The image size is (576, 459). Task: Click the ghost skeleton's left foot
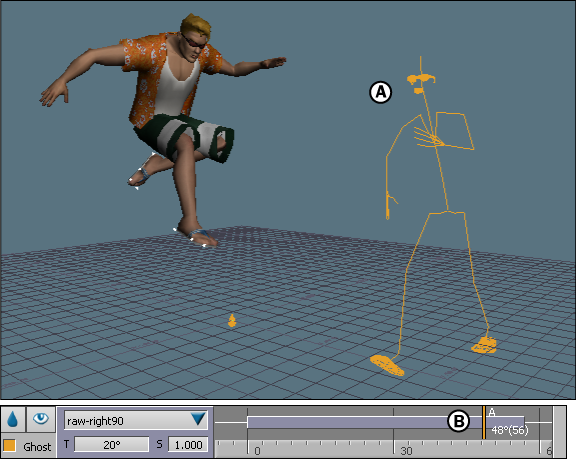click(484, 345)
